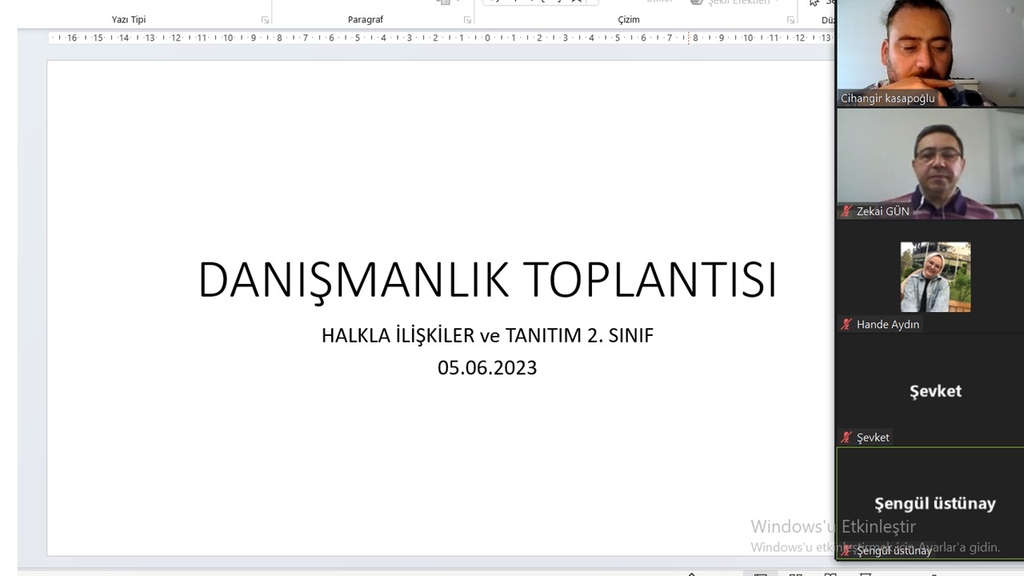
Task: Unmute Hande Aydın's microphone
Action: (846, 324)
